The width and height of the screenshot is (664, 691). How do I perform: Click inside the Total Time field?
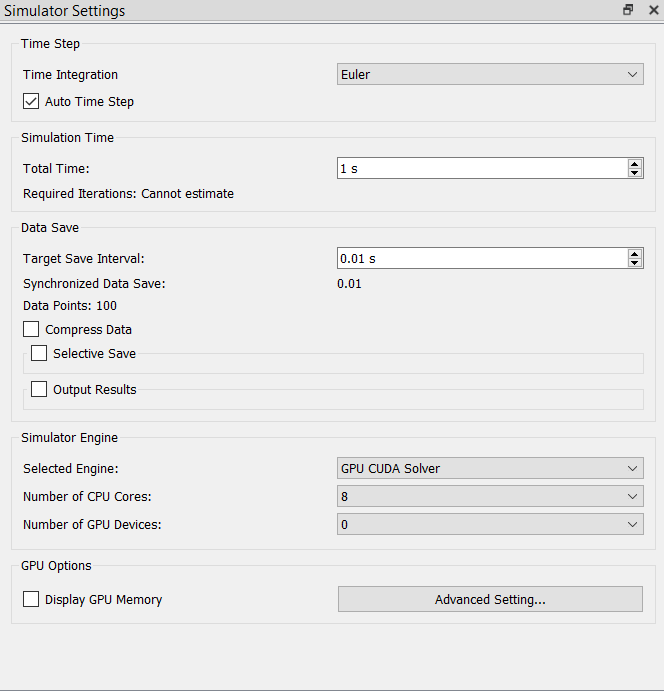480,169
